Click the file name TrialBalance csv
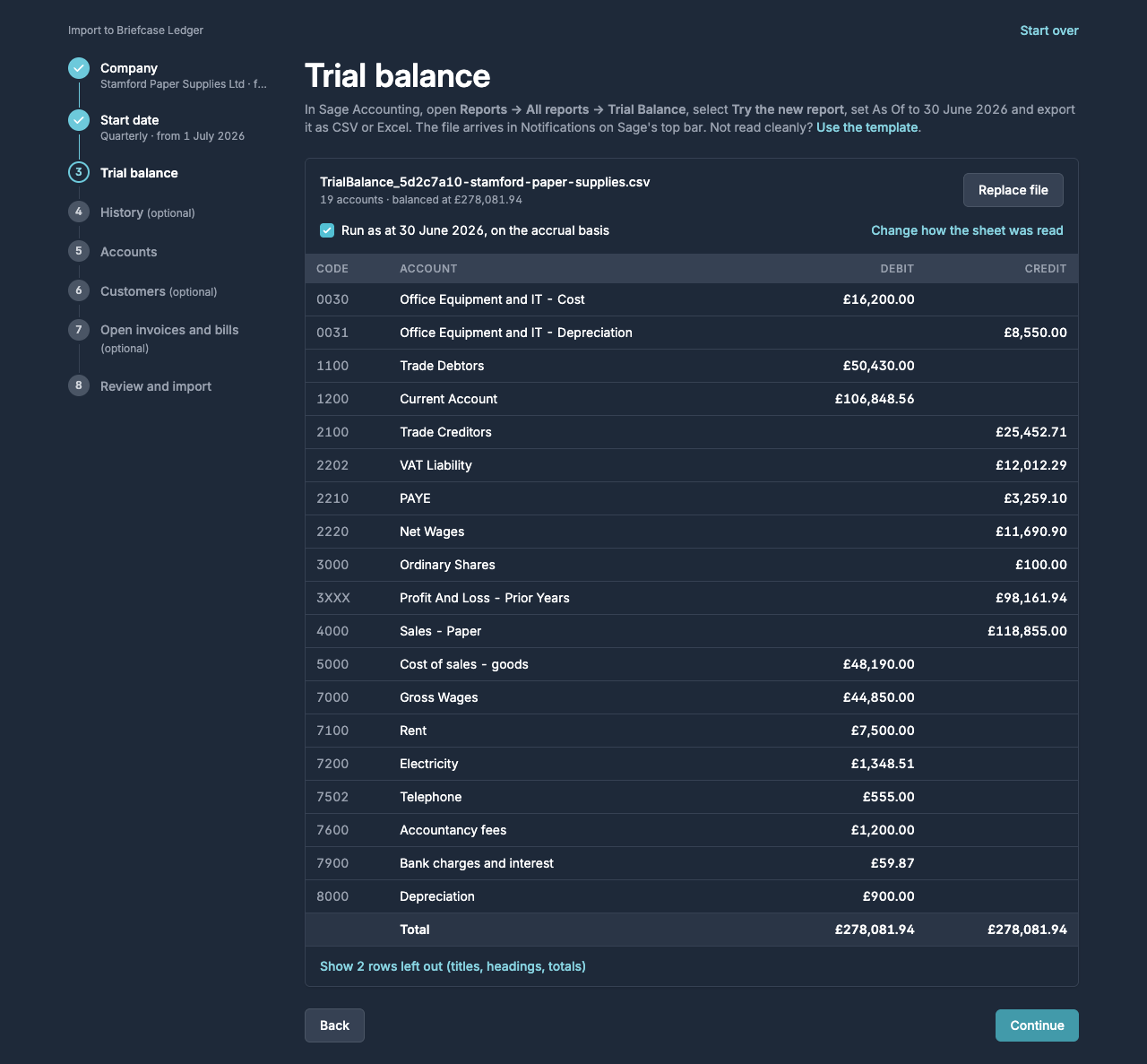 click(485, 182)
